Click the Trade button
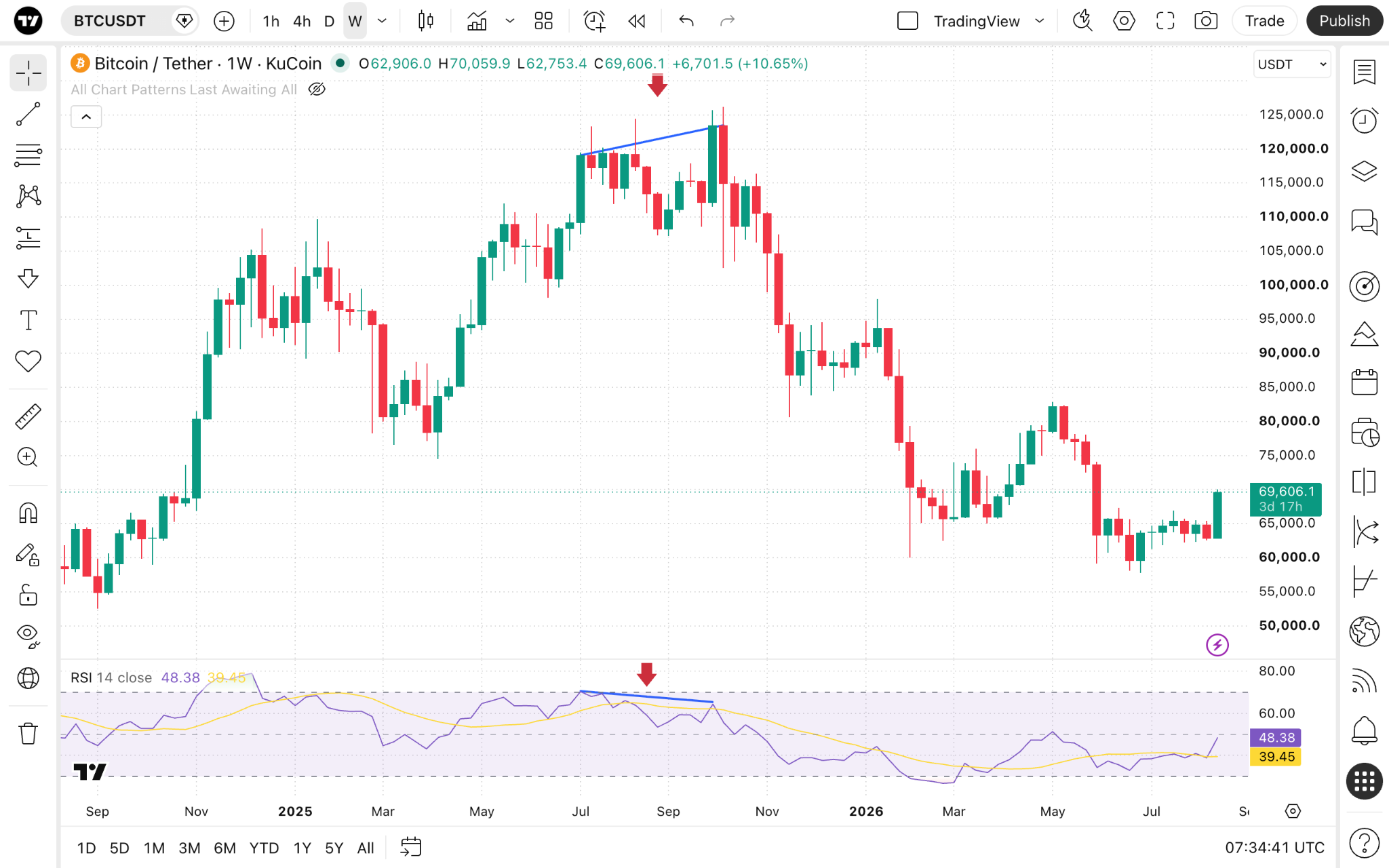The image size is (1389, 868). (x=1264, y=21)
